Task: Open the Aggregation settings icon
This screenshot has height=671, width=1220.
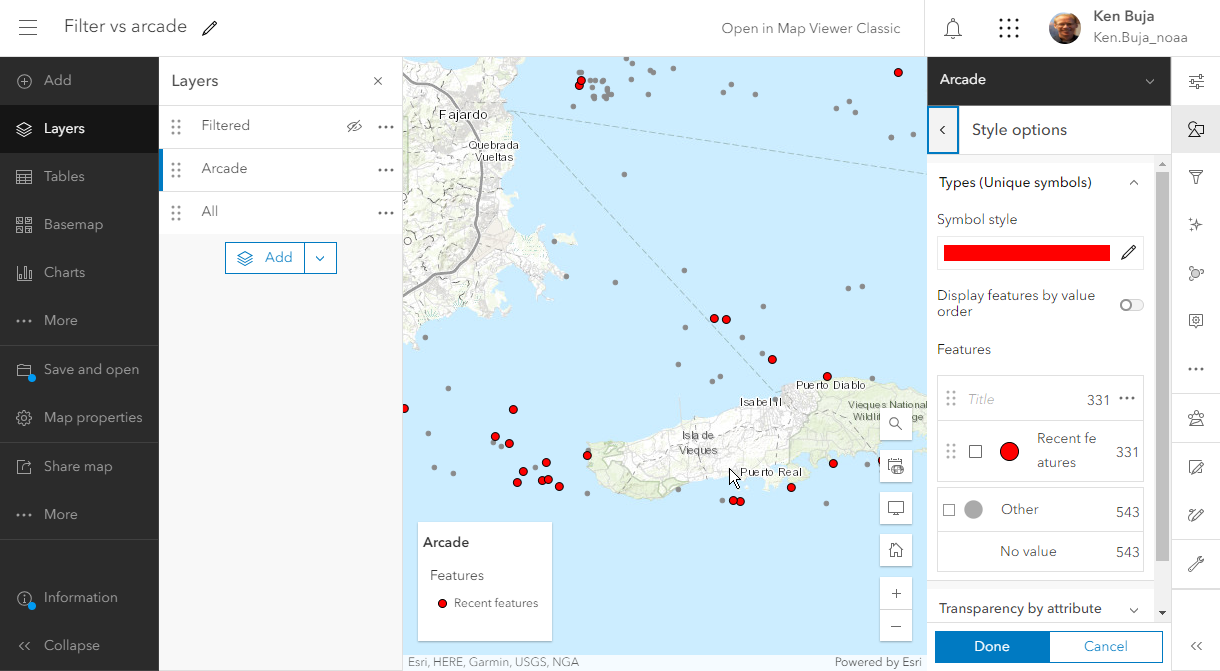Action: point(1196,273)
